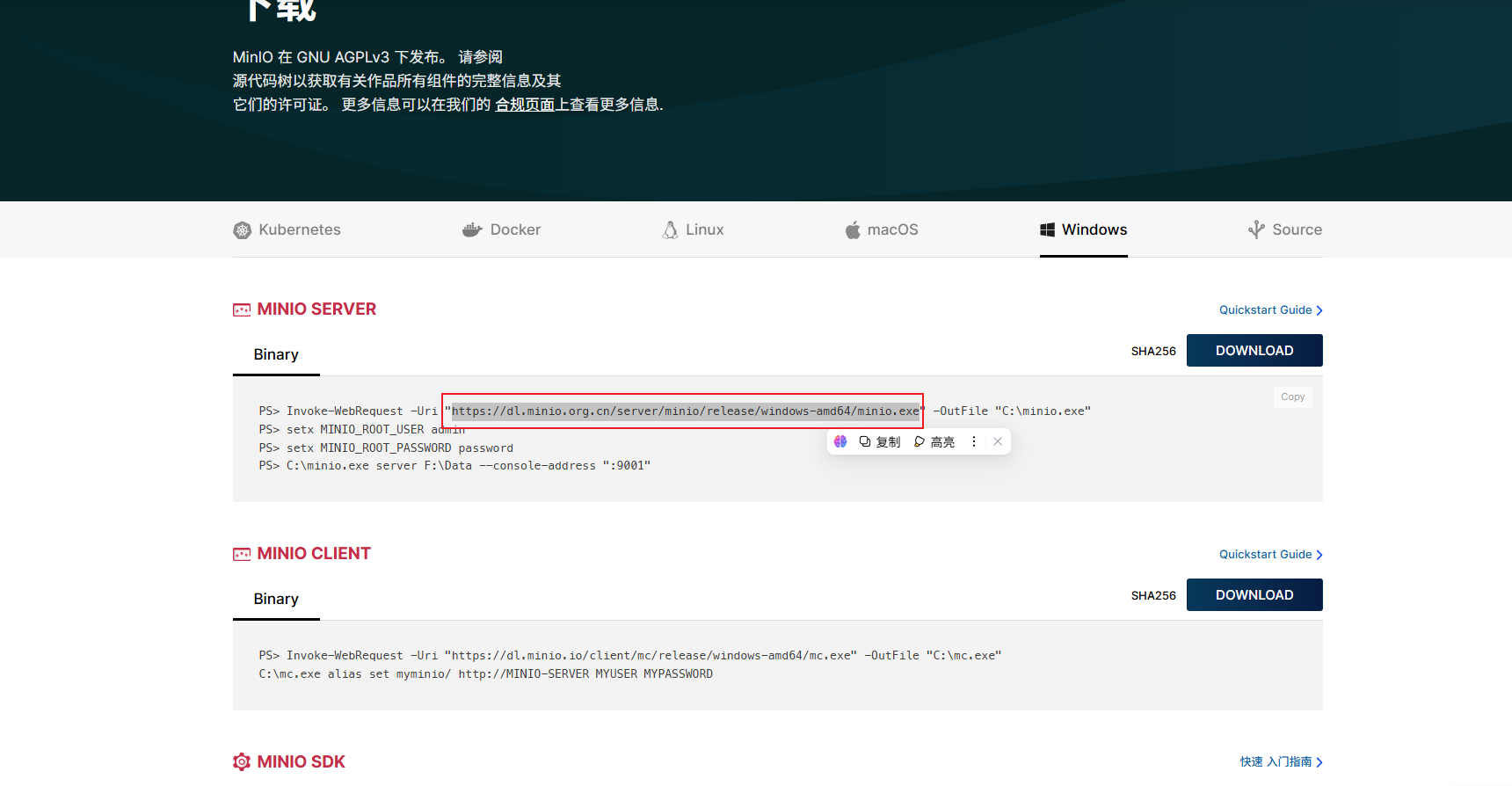
Task: Open the SDK 快速入门指南 link
Action: pyautogui.click(x=1281, y=761)
